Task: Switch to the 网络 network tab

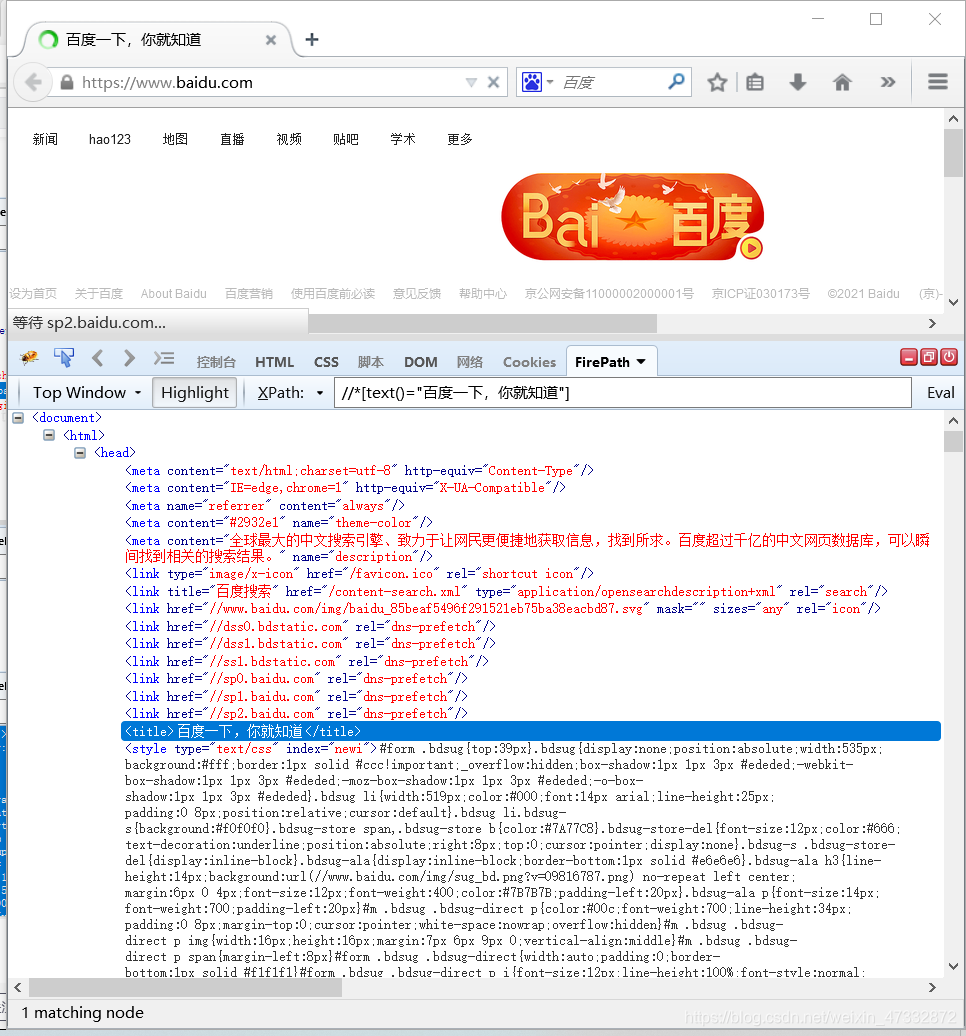Action: pos(470,362)
